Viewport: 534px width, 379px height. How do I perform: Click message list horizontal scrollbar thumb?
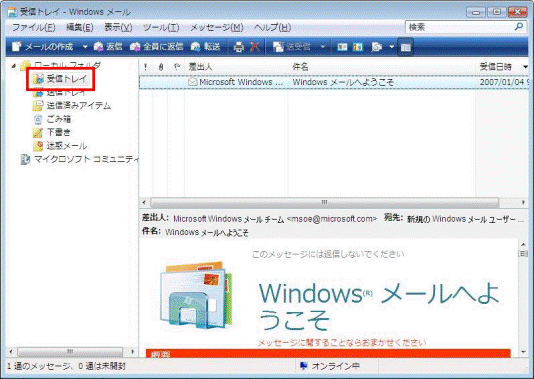325,202
